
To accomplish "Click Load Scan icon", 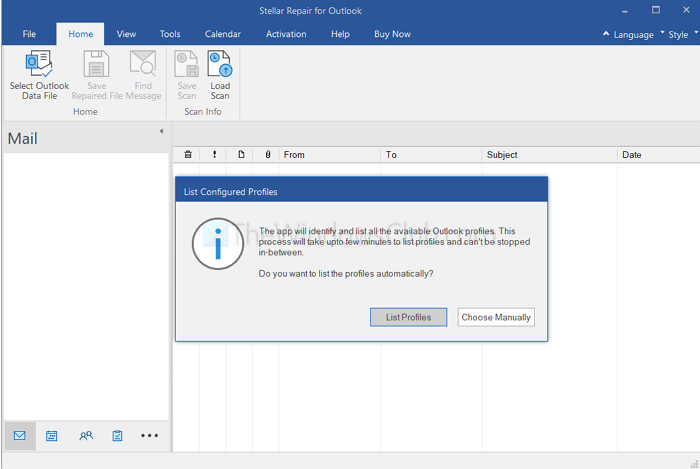I will click(220, 64).
